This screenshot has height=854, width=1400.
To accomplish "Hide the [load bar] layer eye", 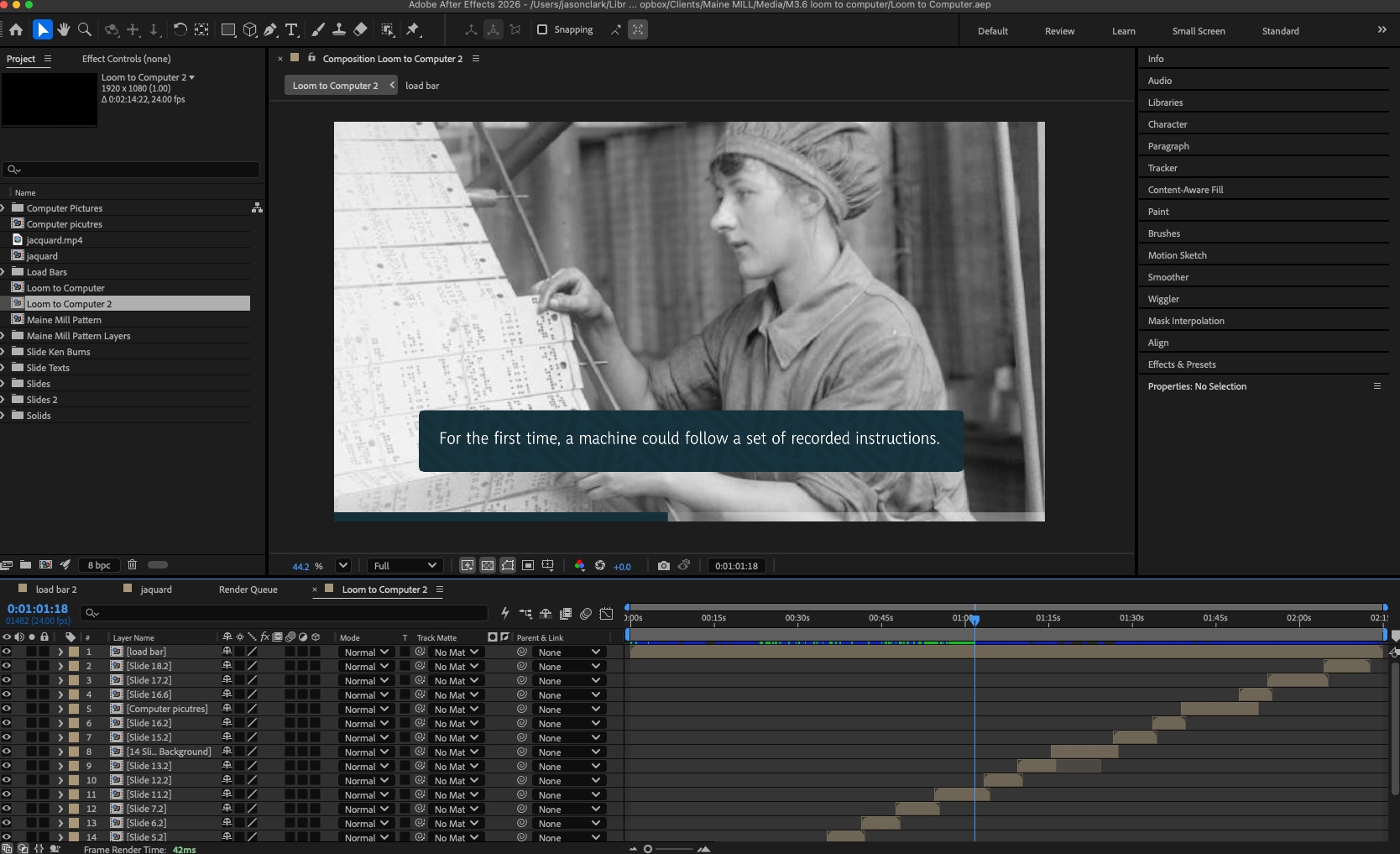I will 7,652.
